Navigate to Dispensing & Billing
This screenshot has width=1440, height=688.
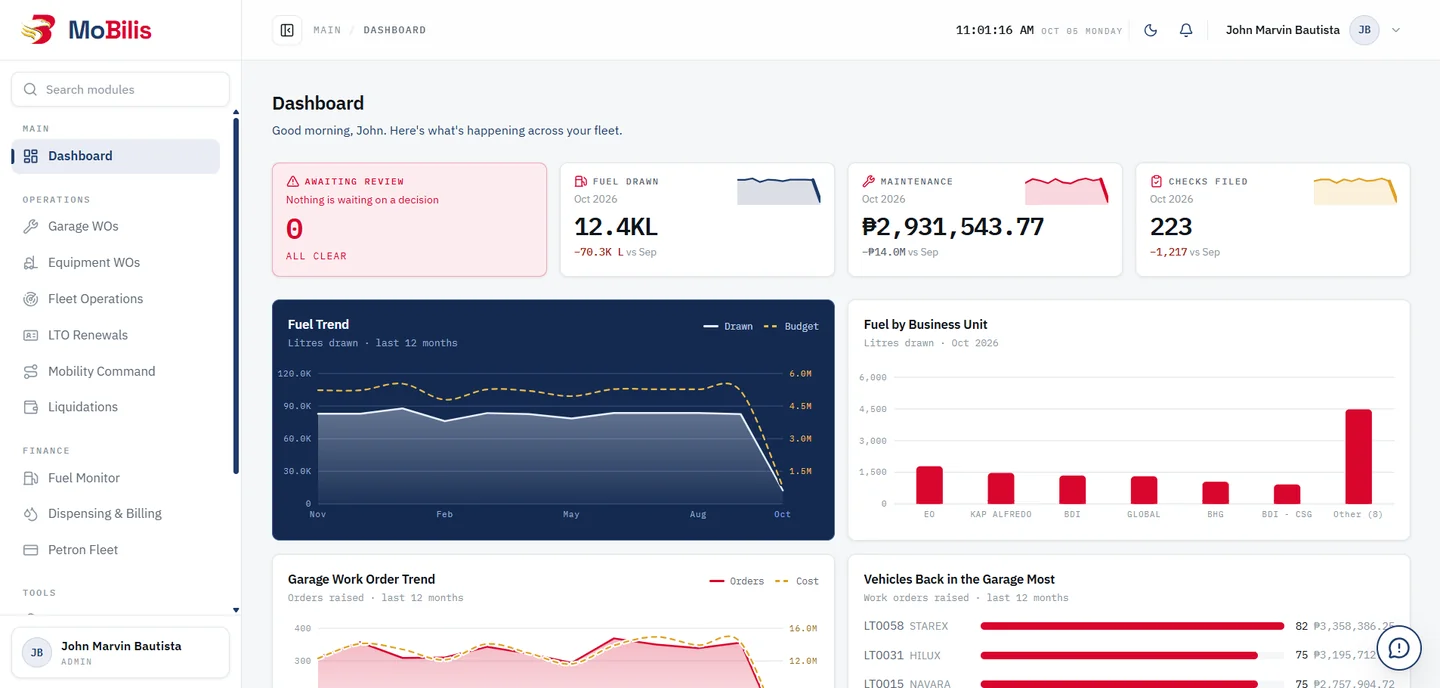pos(116,514)
